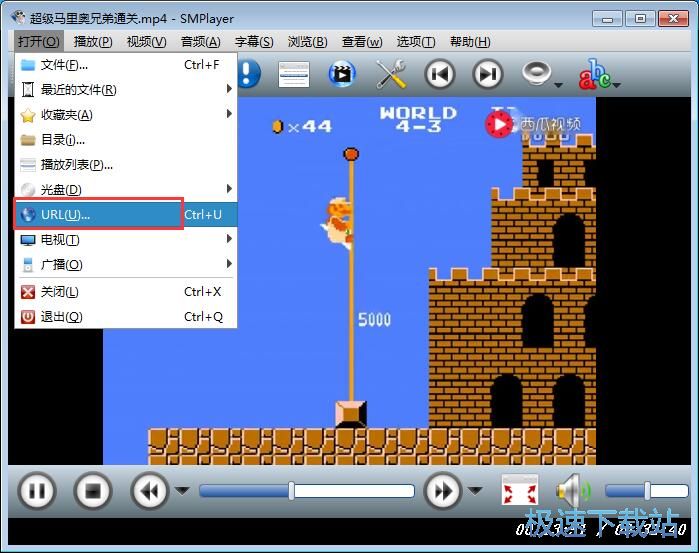Toggle fullscreen with red arrows icon
This screenshot has height=553, width=699.
pyautogui.click(x=520, y=490)
